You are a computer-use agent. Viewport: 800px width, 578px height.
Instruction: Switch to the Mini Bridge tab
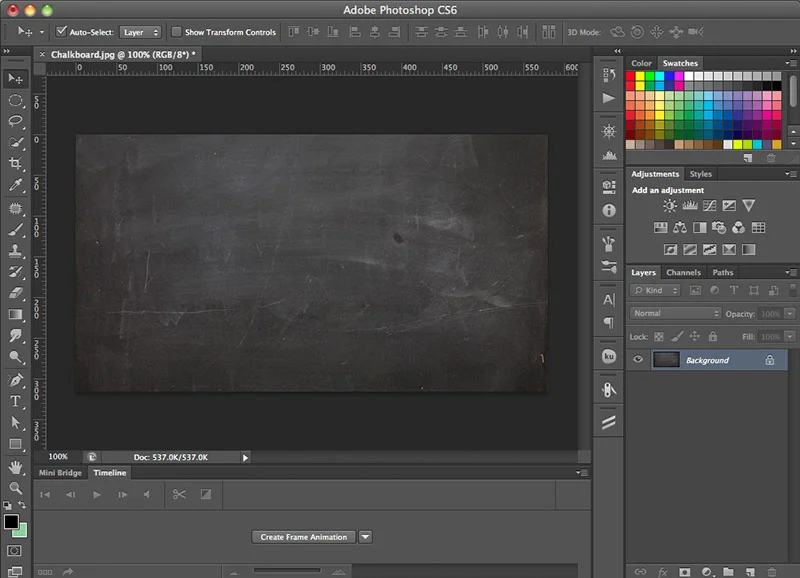click(x=60, y=472)
